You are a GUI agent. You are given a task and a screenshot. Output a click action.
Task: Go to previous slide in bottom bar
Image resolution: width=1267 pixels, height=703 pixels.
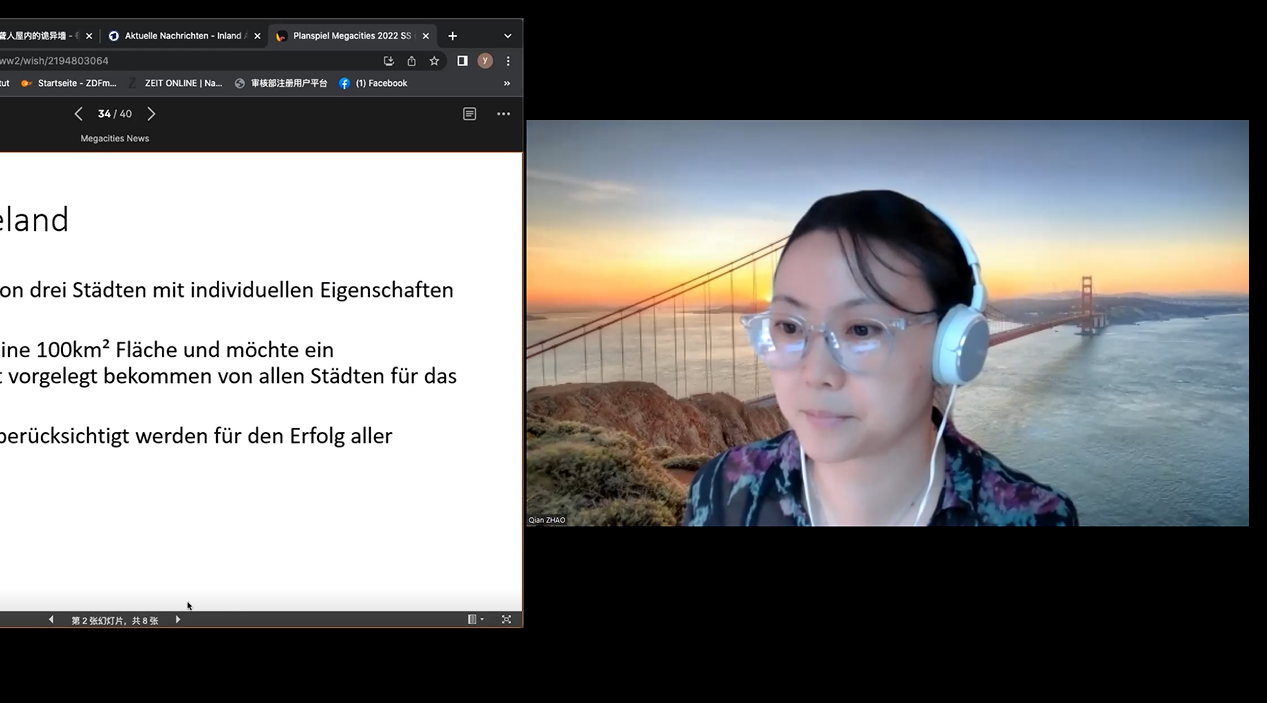coord(51,620)
